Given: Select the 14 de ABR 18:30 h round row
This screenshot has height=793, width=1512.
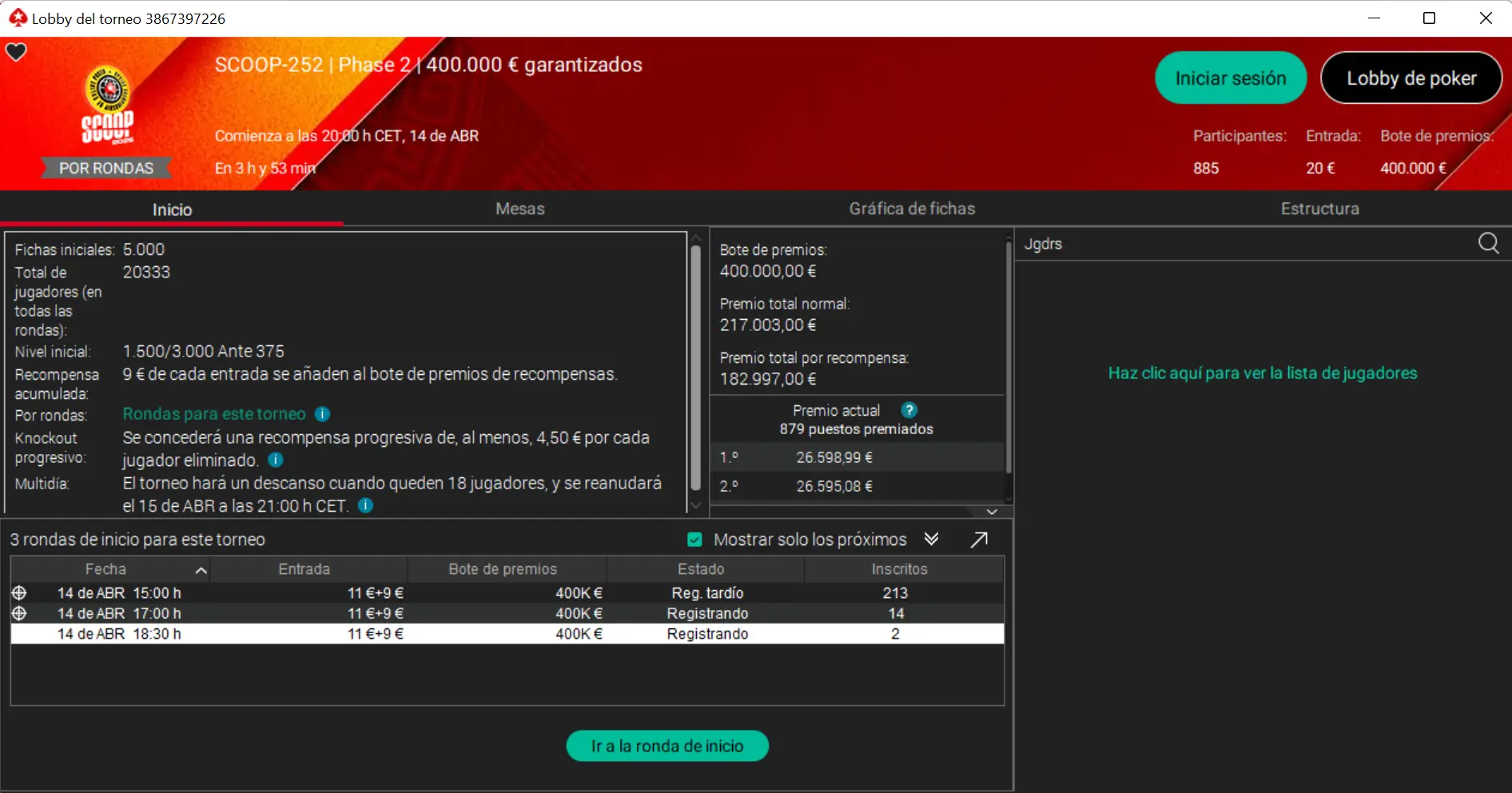Looking at the screenshot, I should tap(507, 634).
